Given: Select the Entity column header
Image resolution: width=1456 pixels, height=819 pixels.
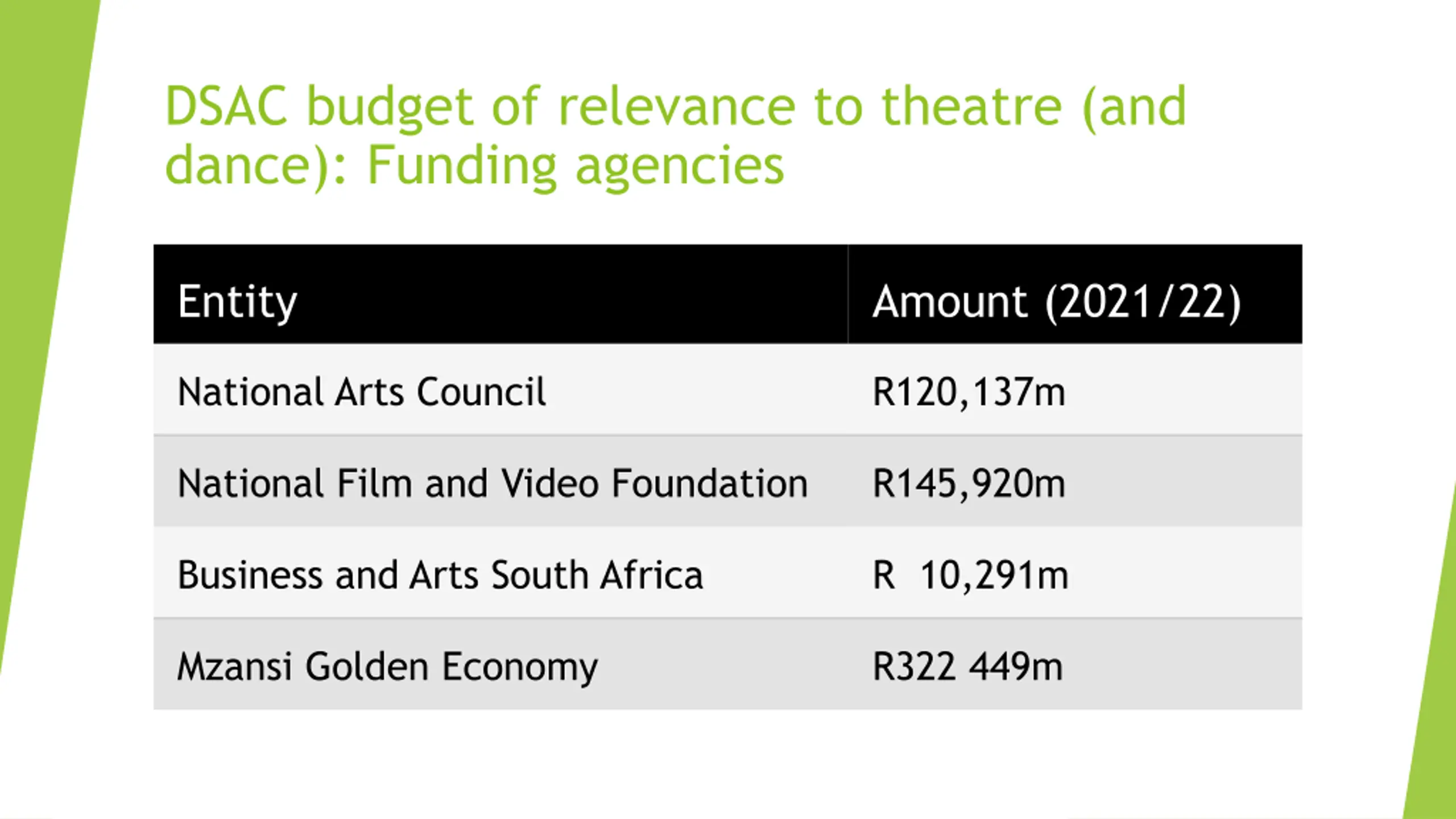Looking at the screenshot, I should point(500,294).
